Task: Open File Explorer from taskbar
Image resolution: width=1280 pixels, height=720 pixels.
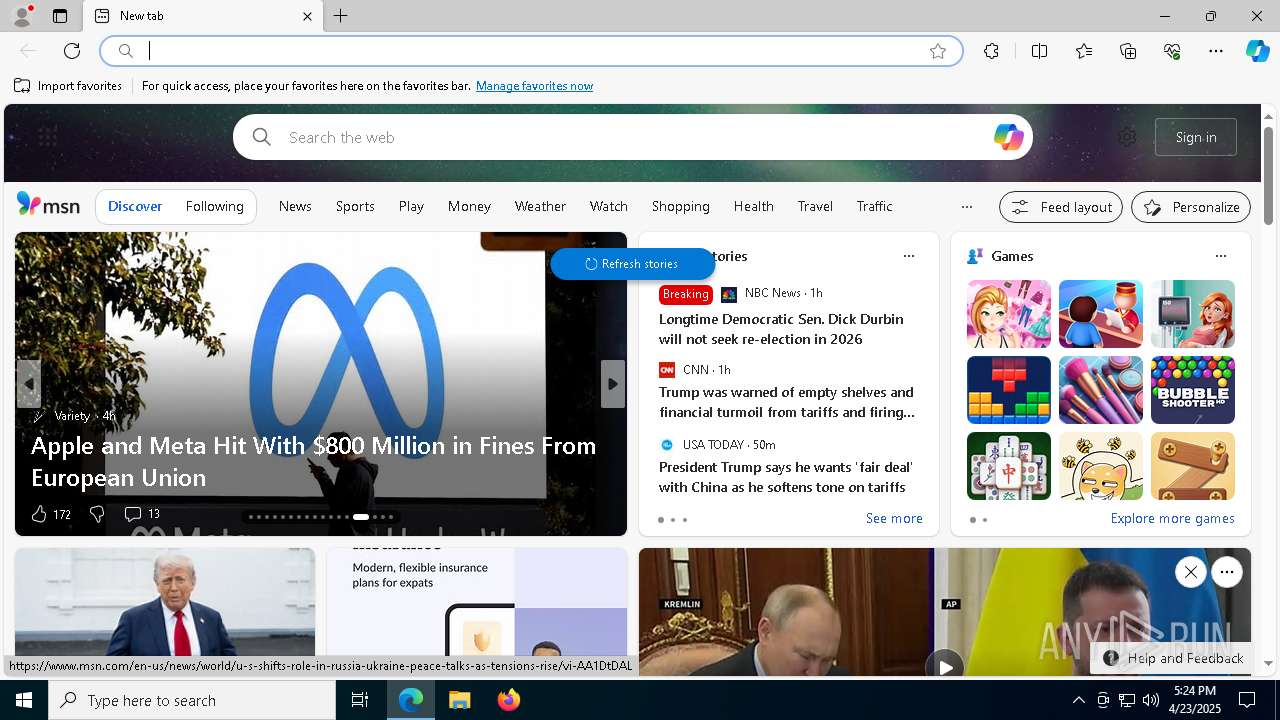Action: (x=459, y=700)
